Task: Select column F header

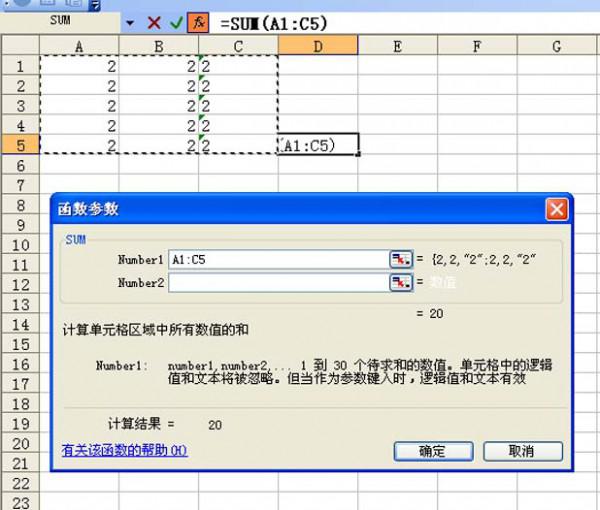Action: pos(477,46)
